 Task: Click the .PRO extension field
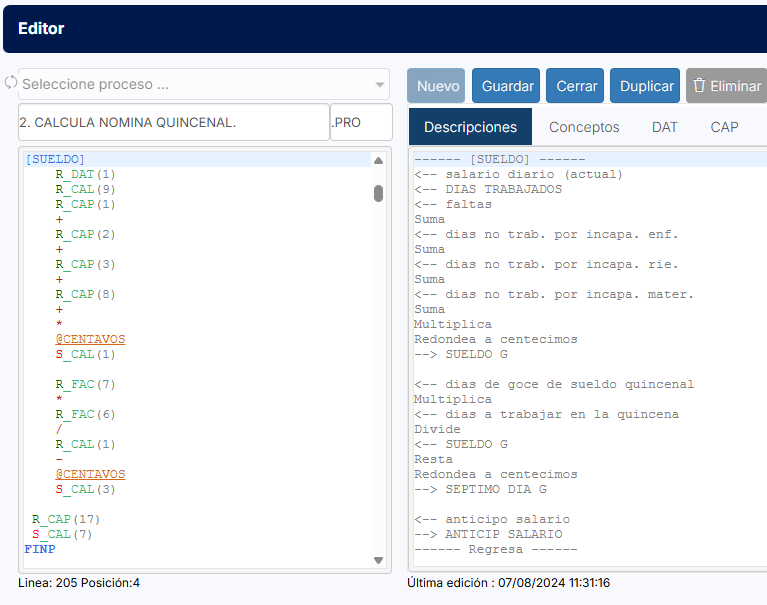click(360, 122)
